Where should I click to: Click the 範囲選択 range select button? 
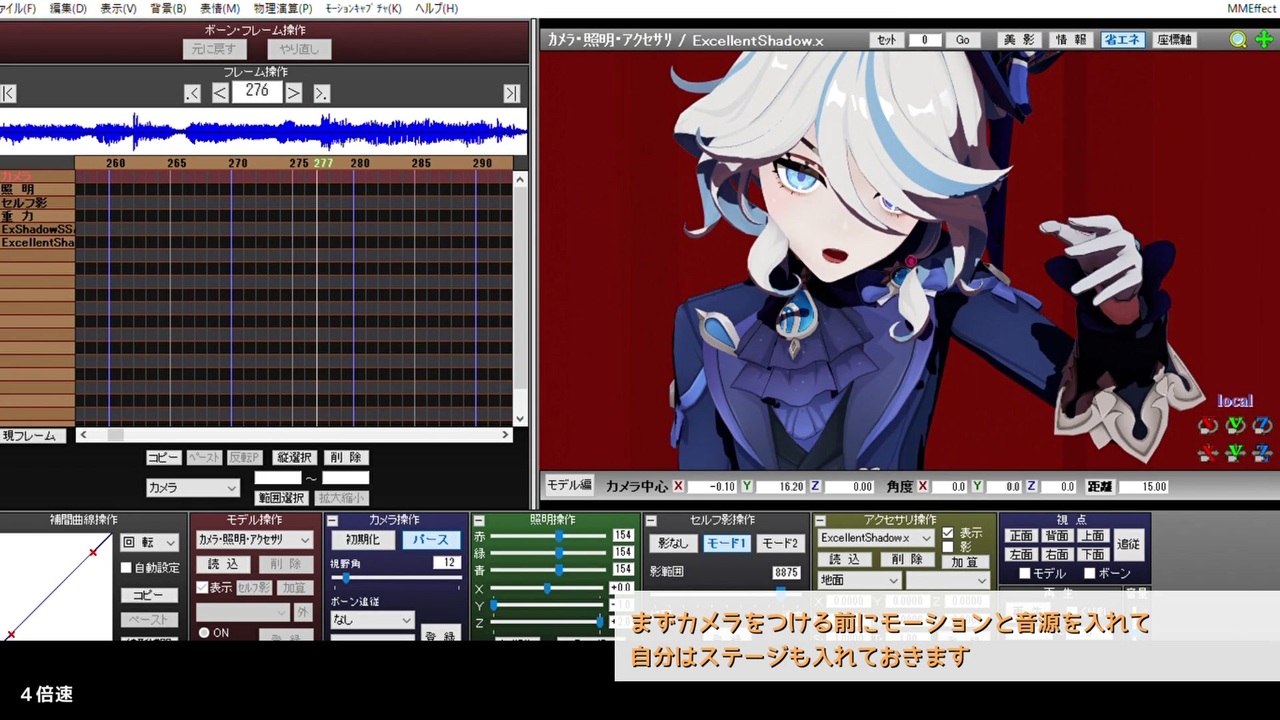(x=281, y=498)
